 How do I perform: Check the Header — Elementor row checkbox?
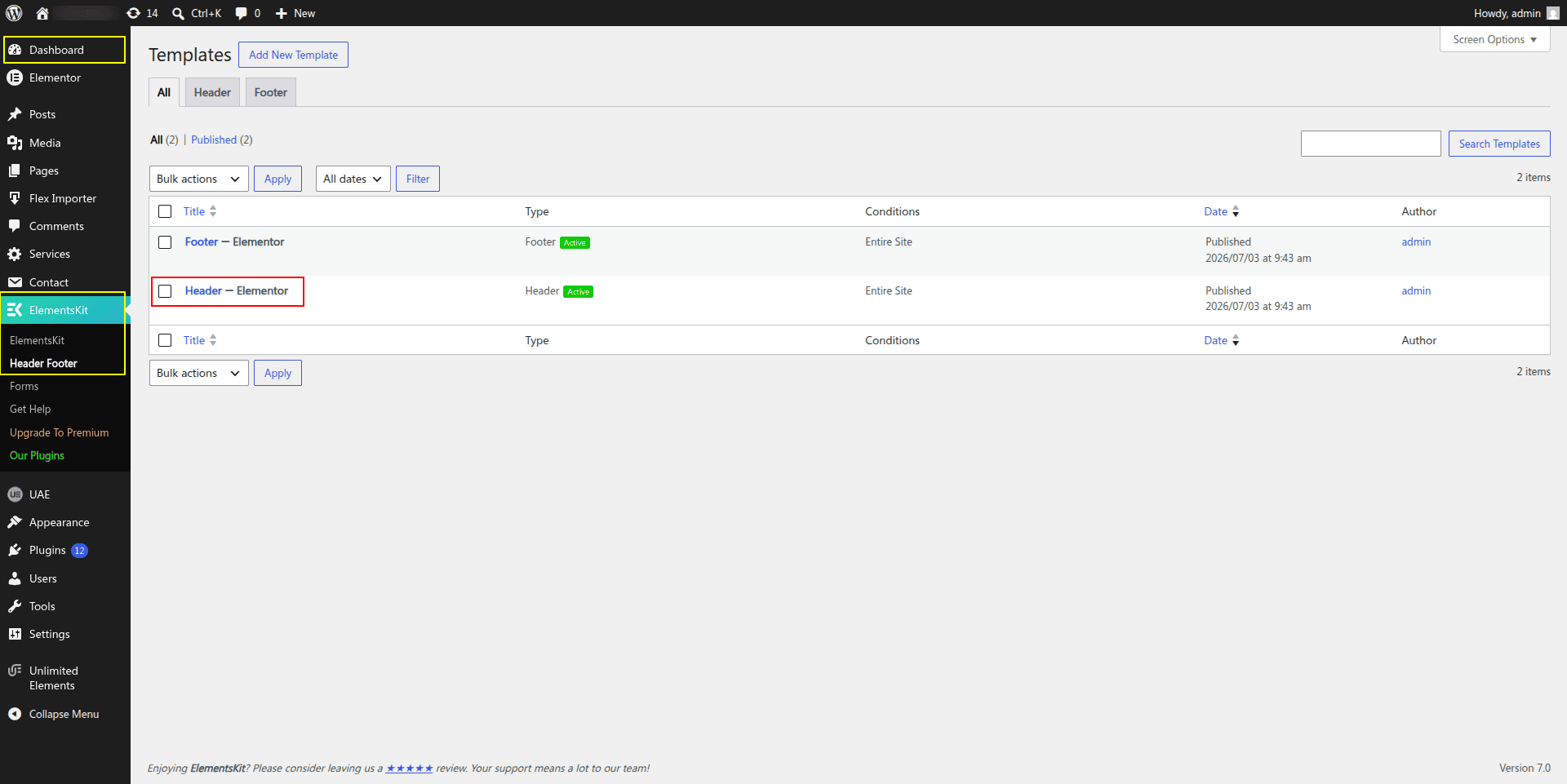pyautogui.click(x=165, y=291)
